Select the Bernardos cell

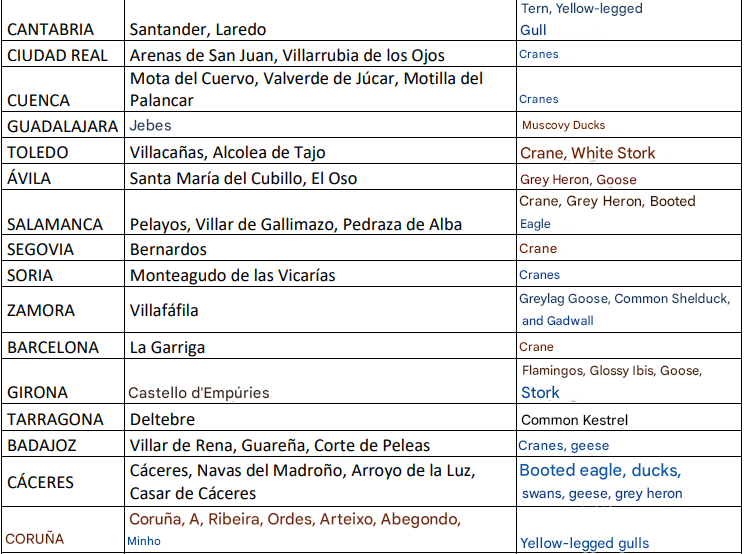(x=168, y=249)
